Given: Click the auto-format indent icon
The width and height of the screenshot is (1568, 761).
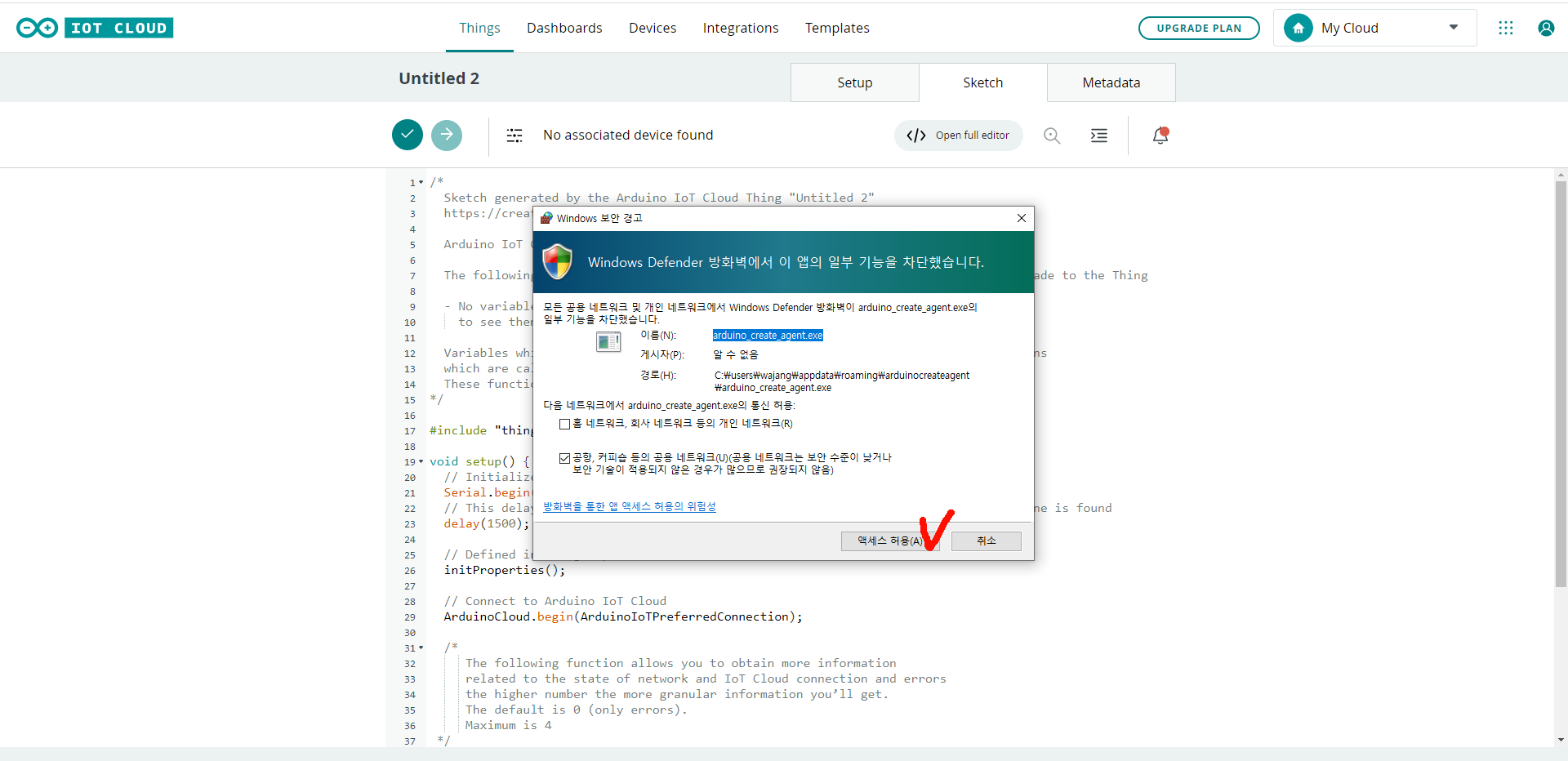Looking at the screenshot, I should [1099, 136].
